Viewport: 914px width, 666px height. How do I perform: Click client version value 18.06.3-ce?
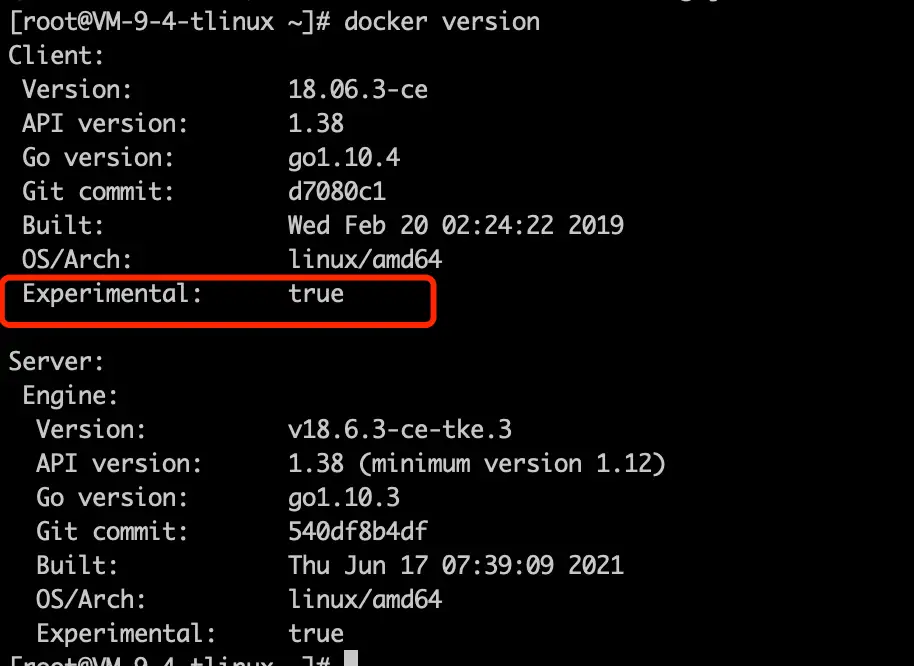pos(357,89)
